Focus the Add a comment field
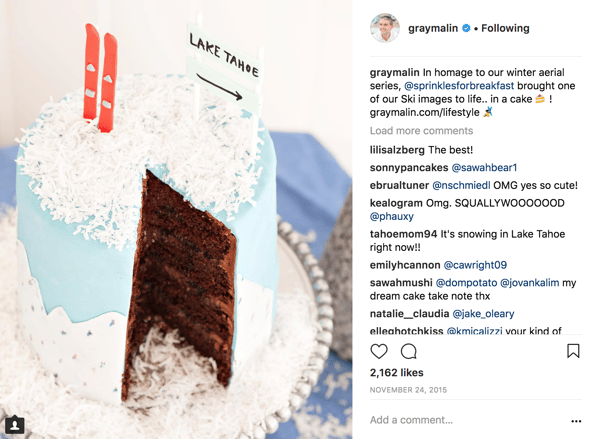Screen dimensions: 600x439 coord(467,420)
